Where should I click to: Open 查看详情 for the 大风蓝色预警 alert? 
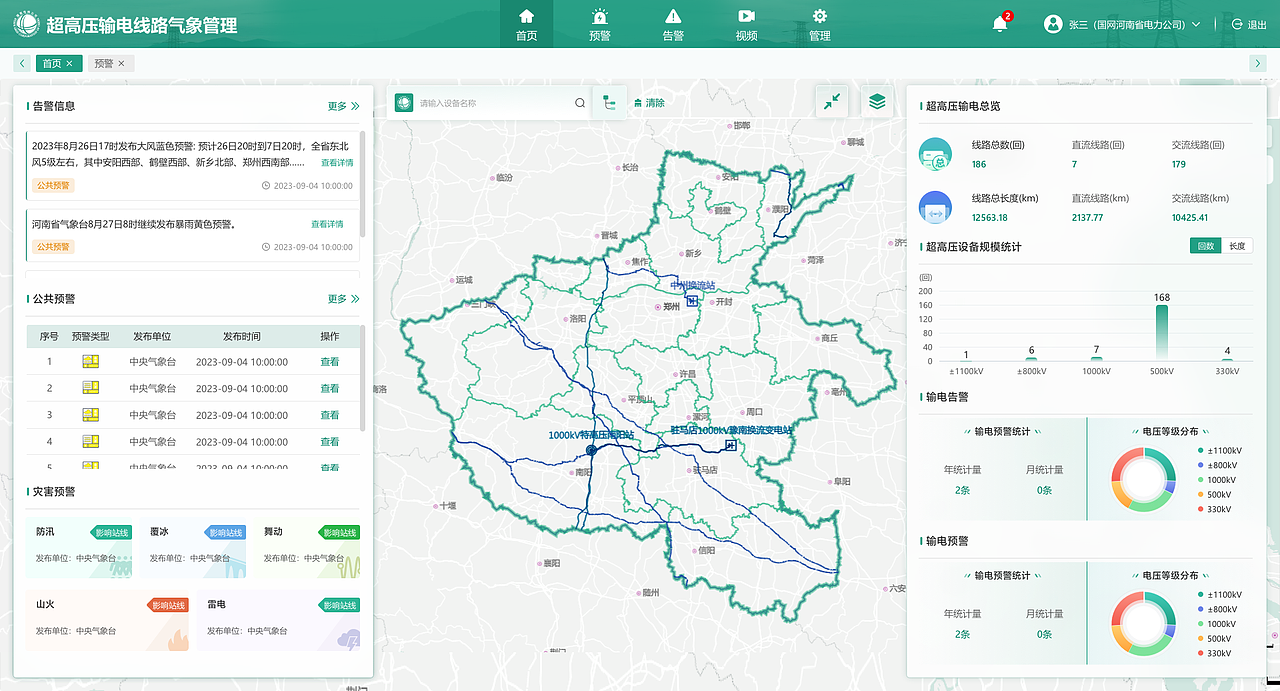pos(337,162)
